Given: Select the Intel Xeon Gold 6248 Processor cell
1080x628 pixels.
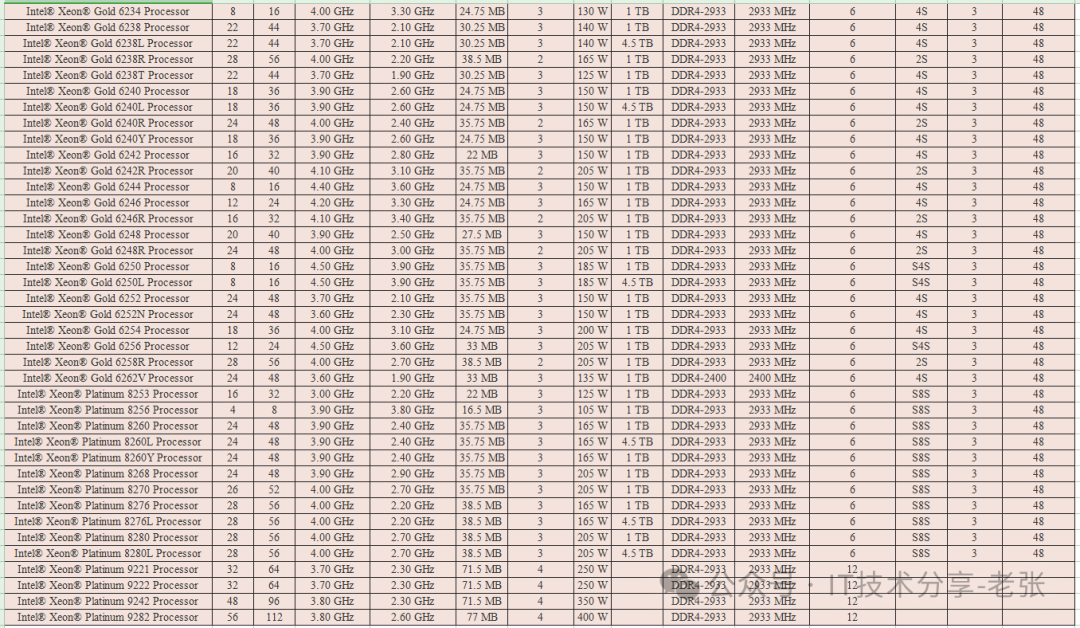Looking at the screenshot, I should (x=107, y=234).
